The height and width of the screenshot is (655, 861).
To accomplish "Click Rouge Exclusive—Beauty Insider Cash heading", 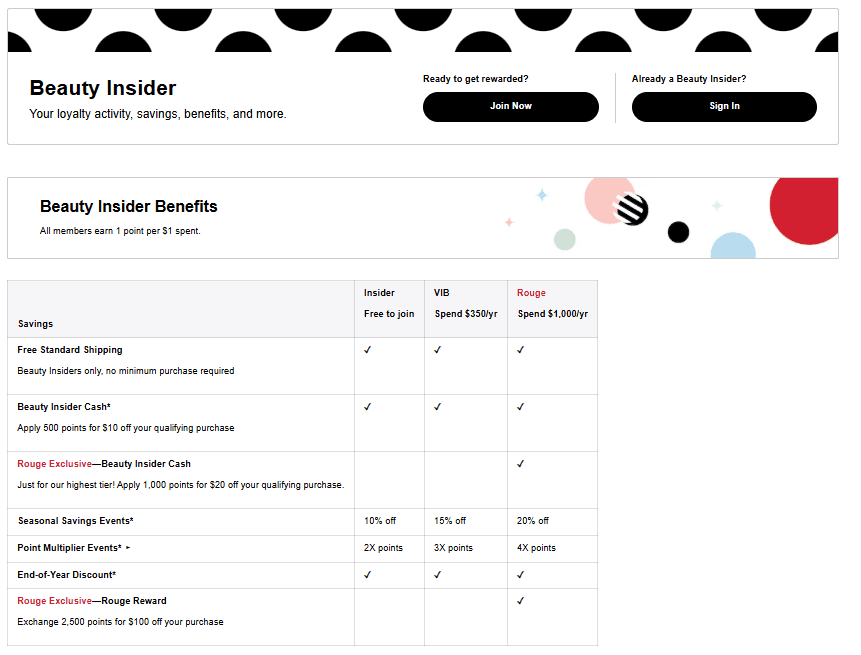I will point(104,464).
